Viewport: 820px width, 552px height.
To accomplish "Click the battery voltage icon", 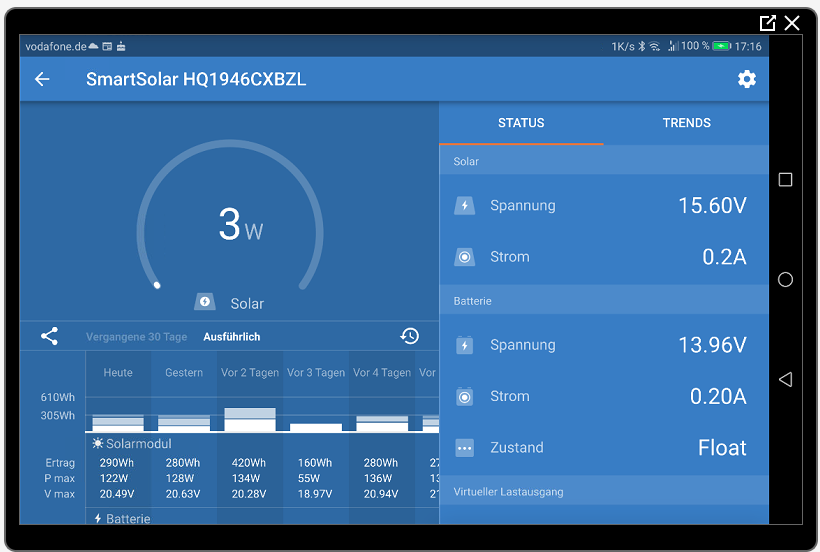I will pos(464,345).
